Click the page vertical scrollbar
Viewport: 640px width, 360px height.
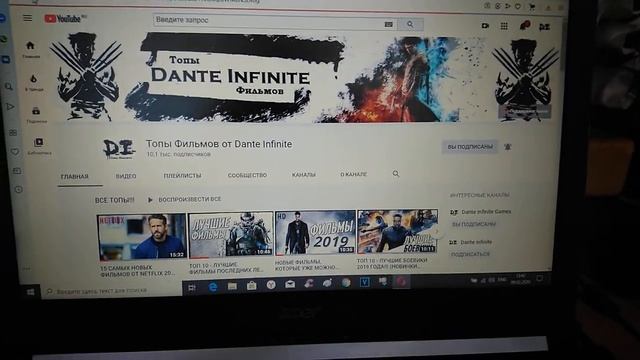click(x=563, y=45)
